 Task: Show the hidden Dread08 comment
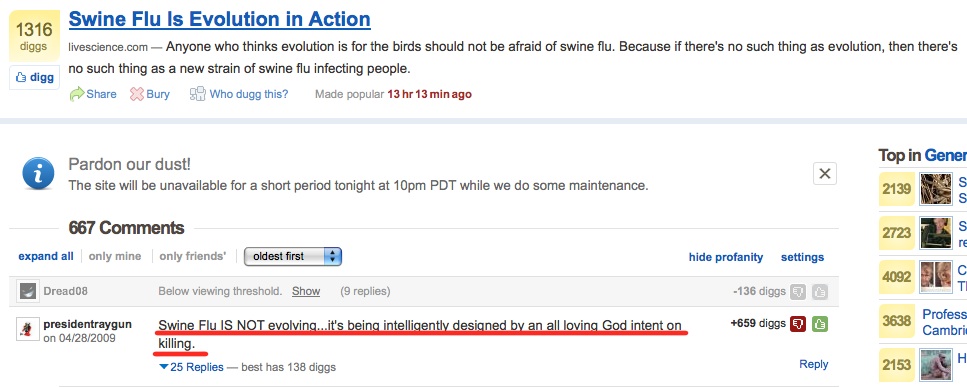tap(306, 291)
